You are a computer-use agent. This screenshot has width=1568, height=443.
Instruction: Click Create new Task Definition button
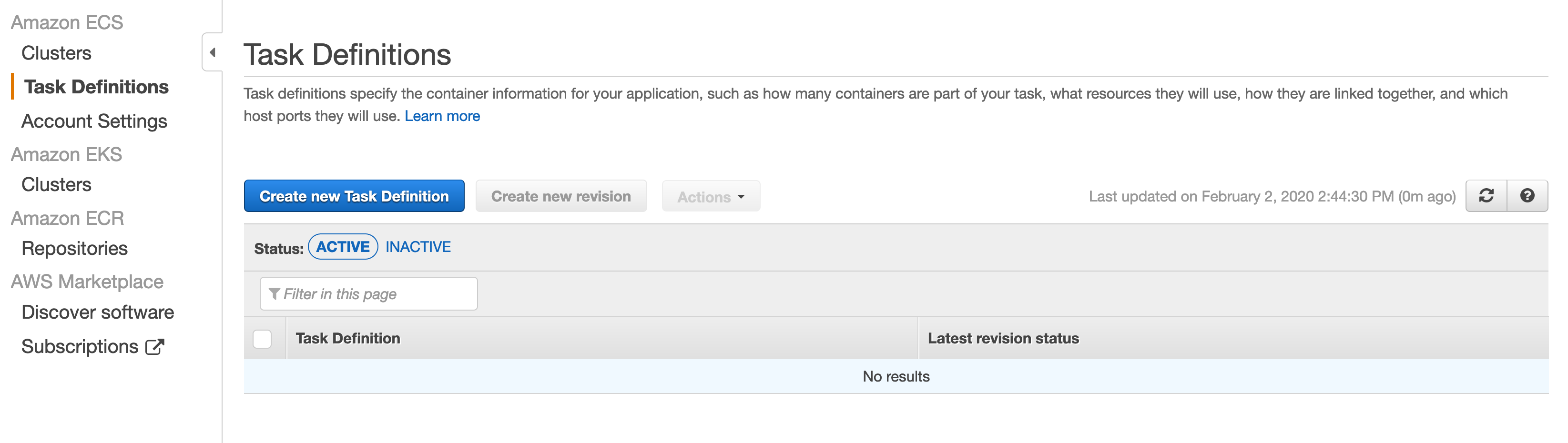point(354,196)
